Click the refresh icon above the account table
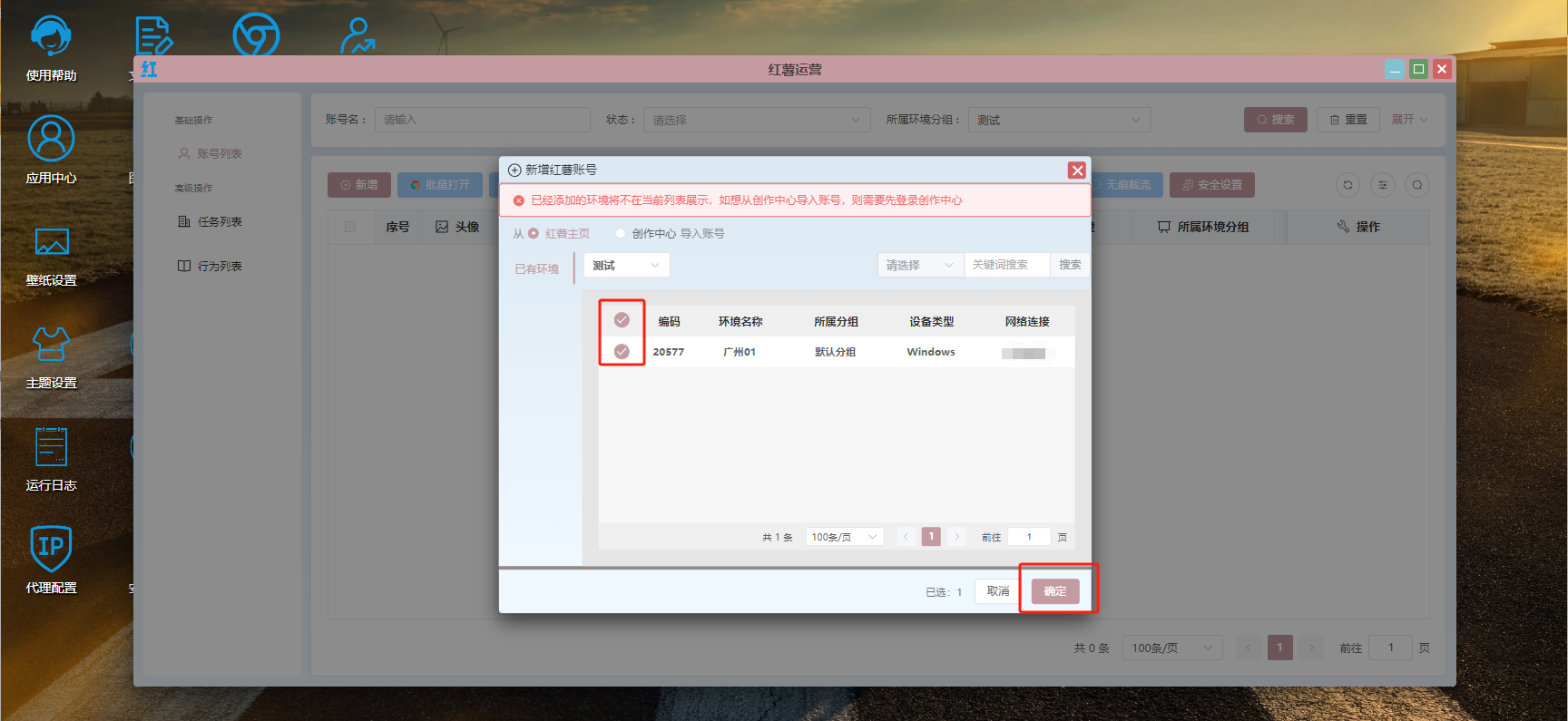 tap(1347, 185)
